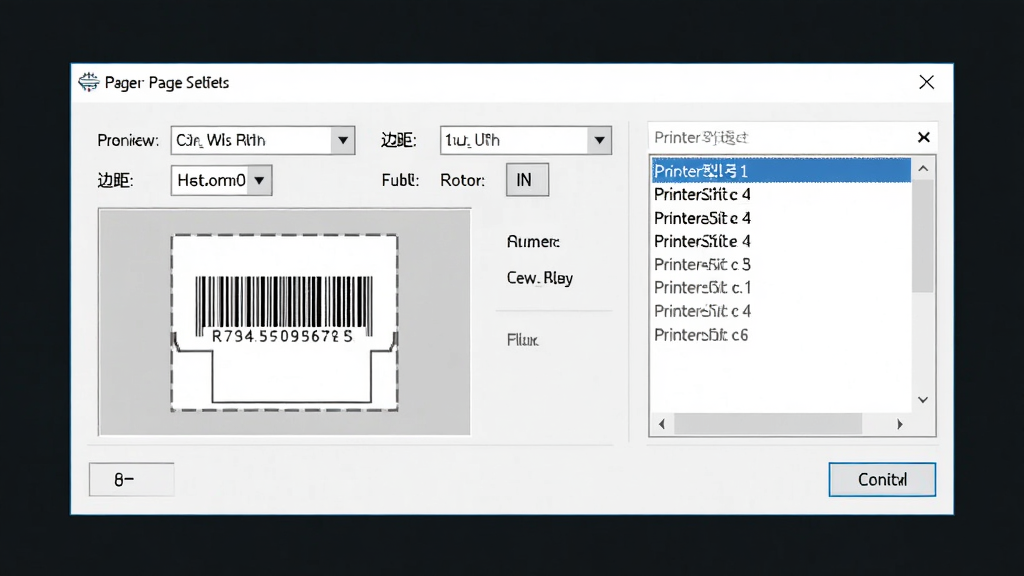This screenshot has height=576, width=1024.
Task: Click the horizontal scrollbar thumb in printer list
Action: click(768, 424)
